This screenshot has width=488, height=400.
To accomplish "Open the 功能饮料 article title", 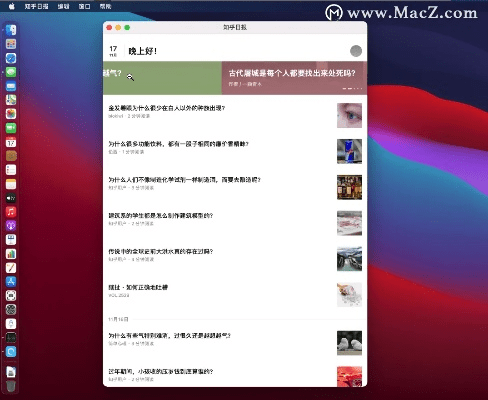I will click(x=178, y=144).
